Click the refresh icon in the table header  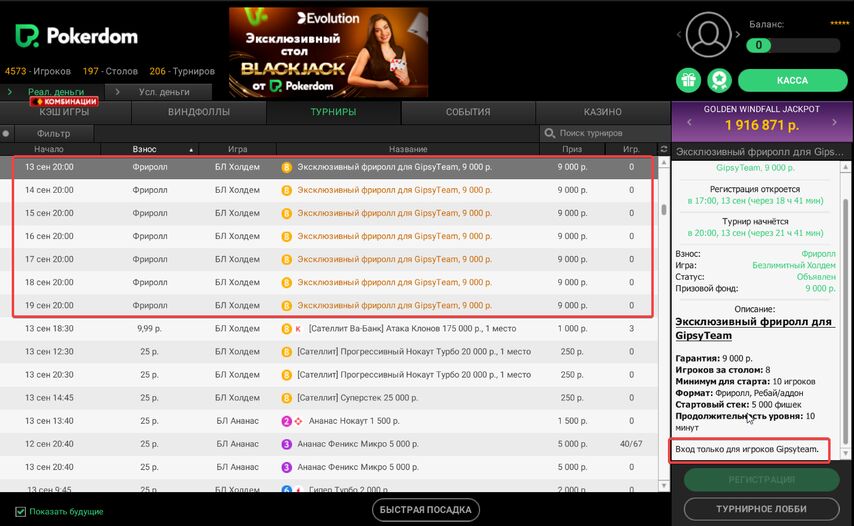tap(663, 149)
